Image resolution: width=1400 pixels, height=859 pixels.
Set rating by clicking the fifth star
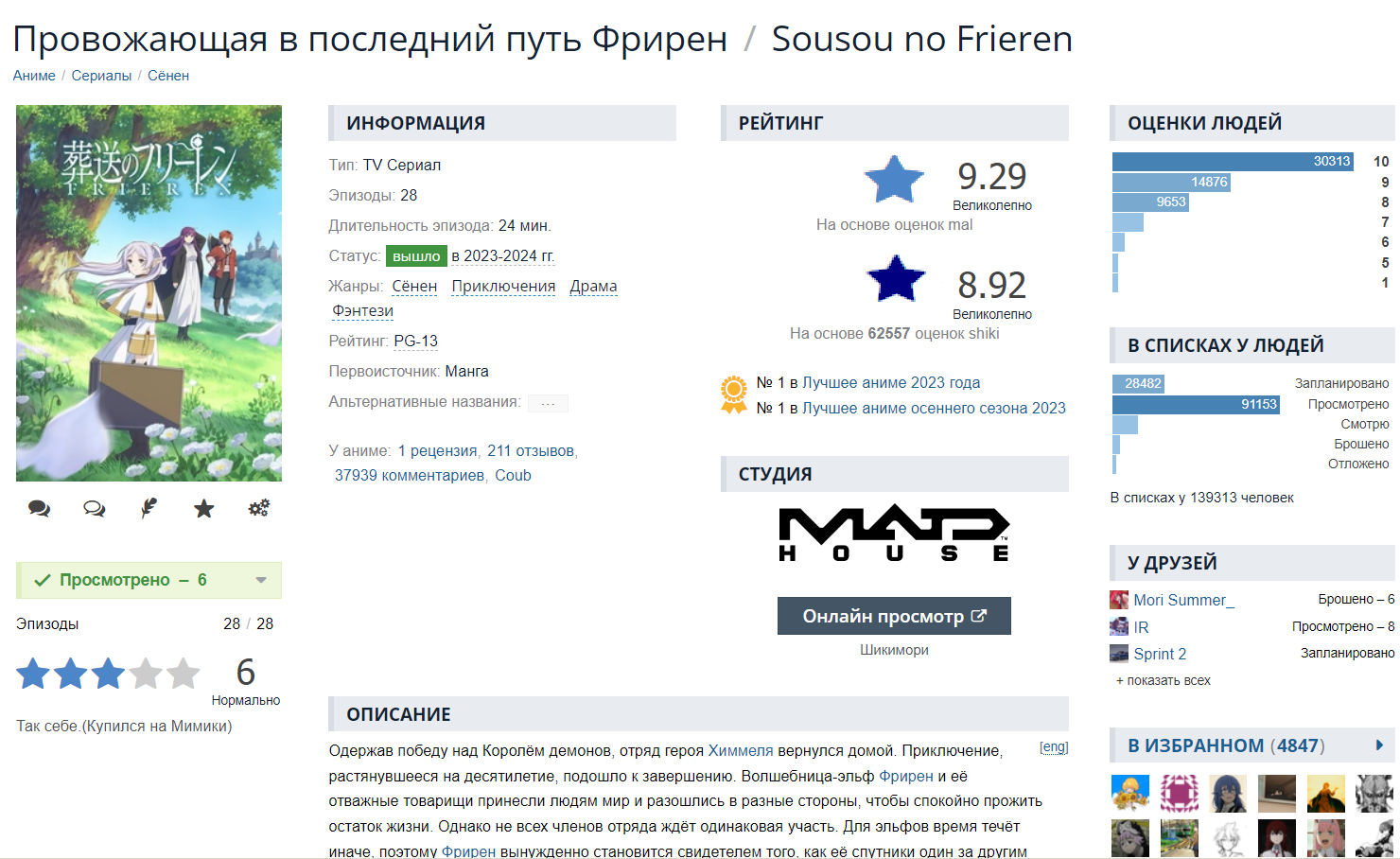coord(184,674)
